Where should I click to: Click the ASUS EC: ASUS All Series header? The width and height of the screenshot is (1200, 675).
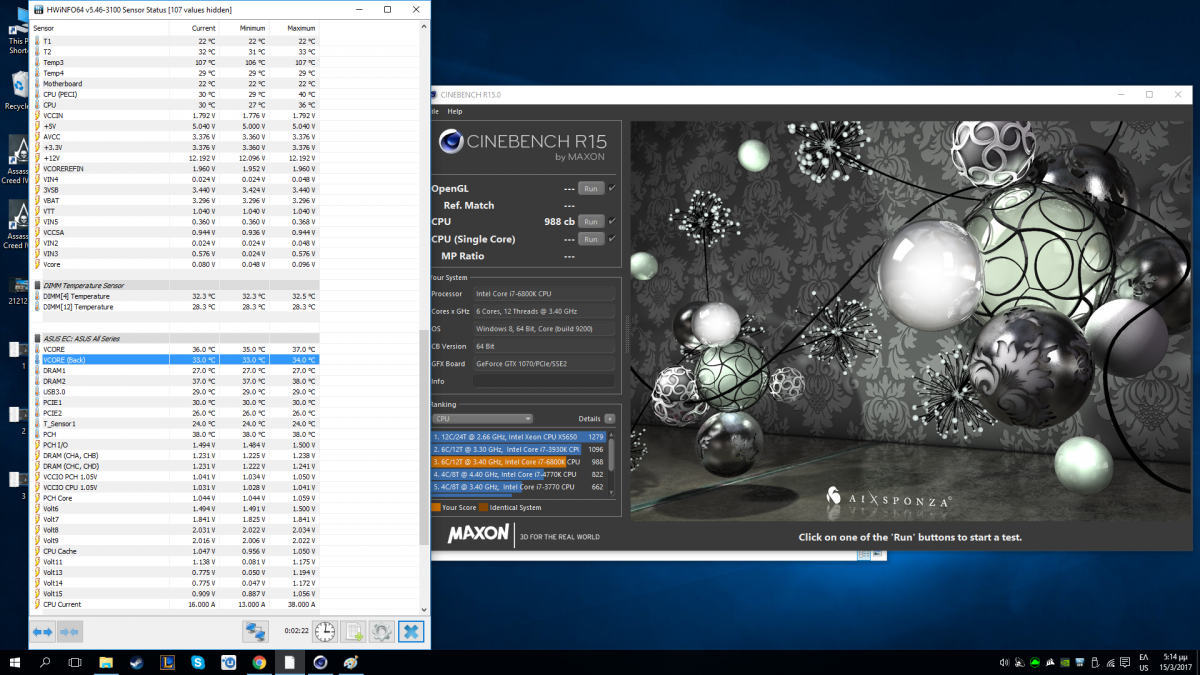tap(175, 338)
